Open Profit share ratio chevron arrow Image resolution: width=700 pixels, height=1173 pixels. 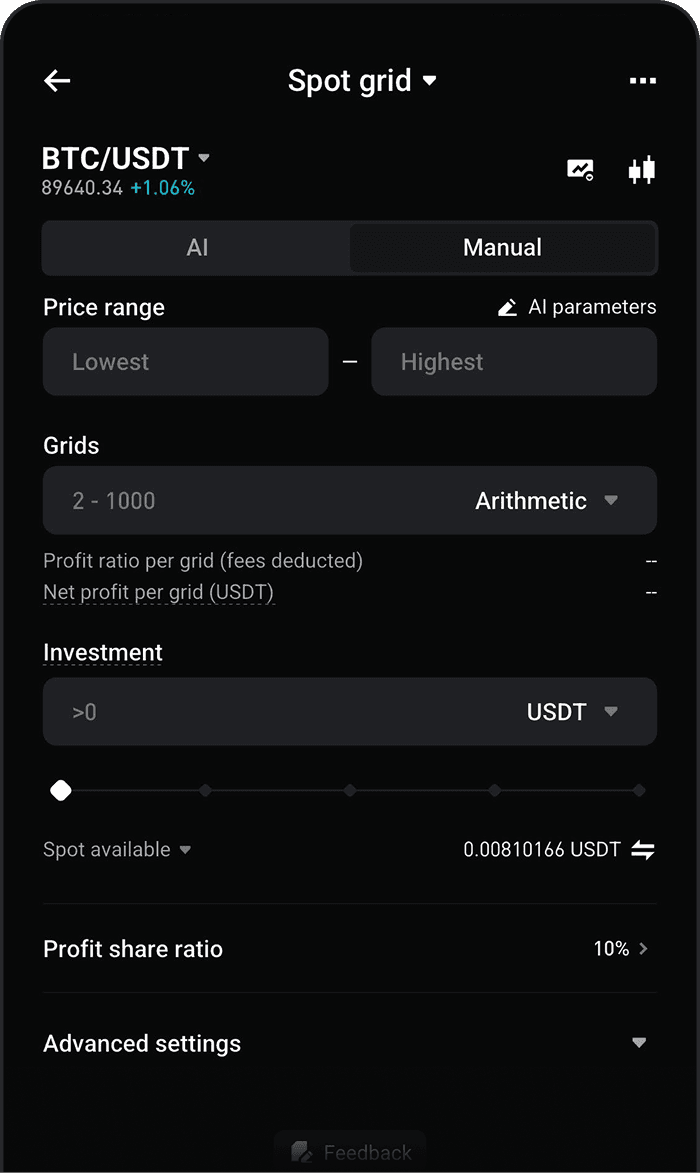(x=644, y=949)
